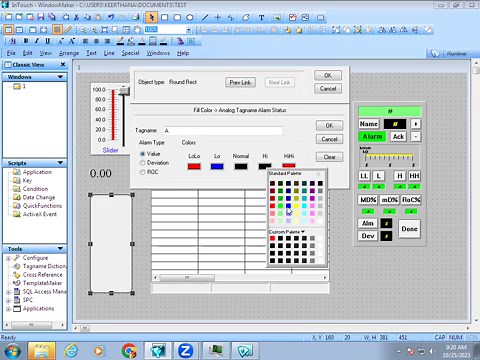Open the Windows Start menu
This screenshot has width=480, height=360.
click(x=13, y=351)
